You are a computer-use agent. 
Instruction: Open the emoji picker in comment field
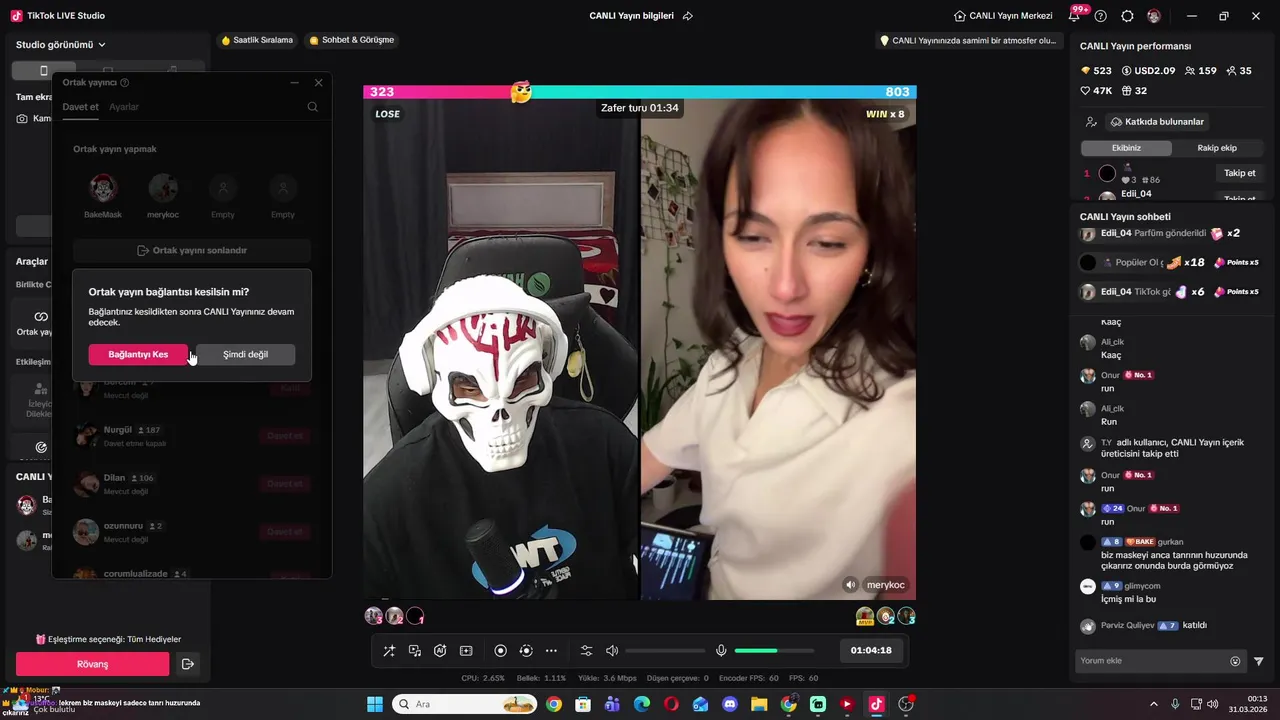[1235, 661]
